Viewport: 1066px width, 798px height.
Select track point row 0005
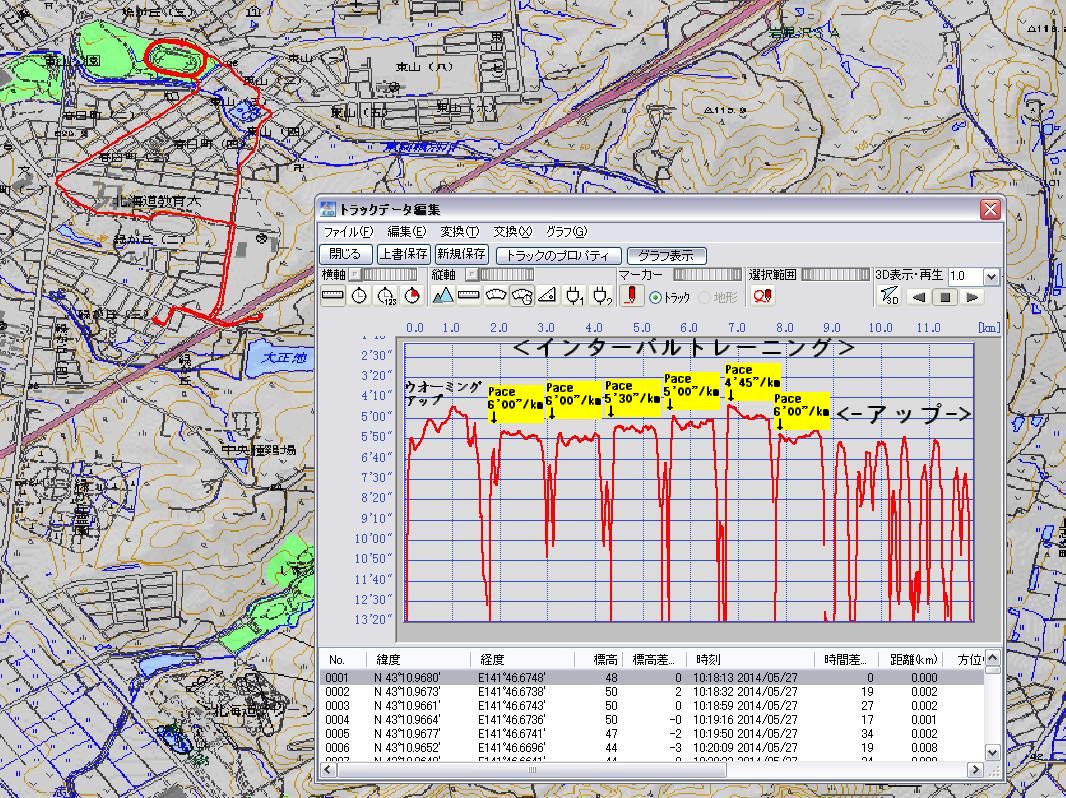click(652, 733)
